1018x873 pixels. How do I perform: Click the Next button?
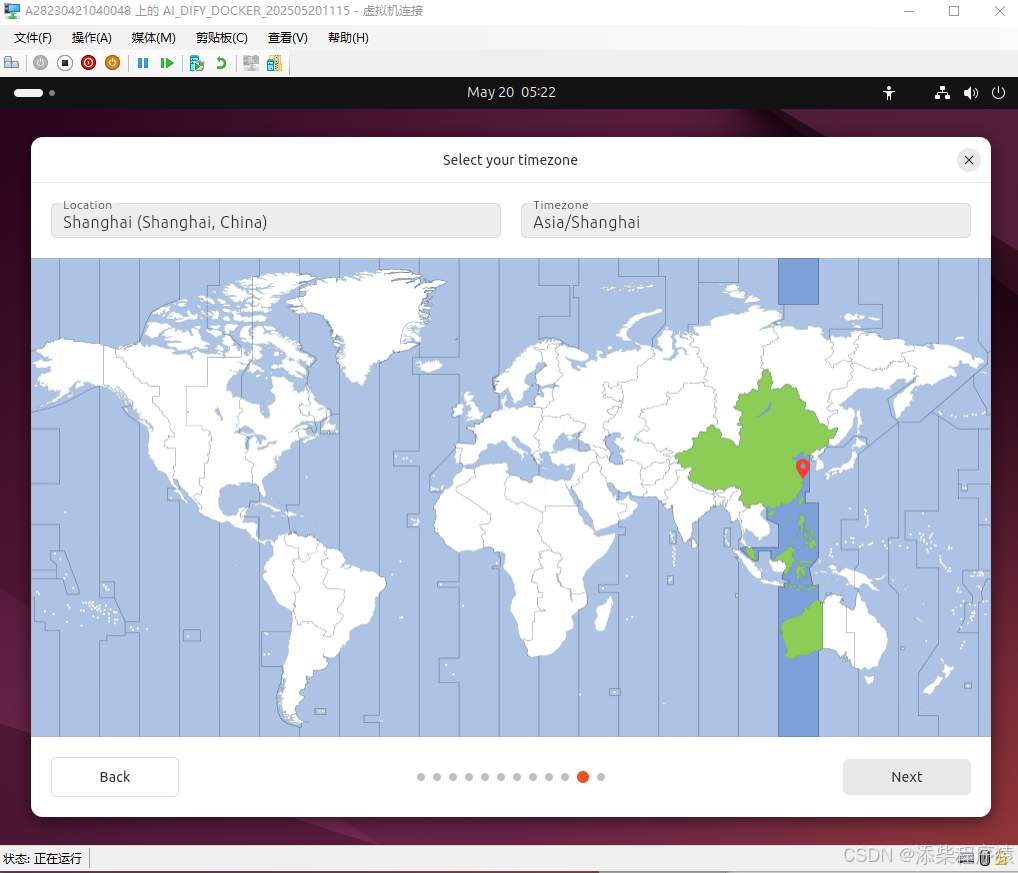[906, 777]
